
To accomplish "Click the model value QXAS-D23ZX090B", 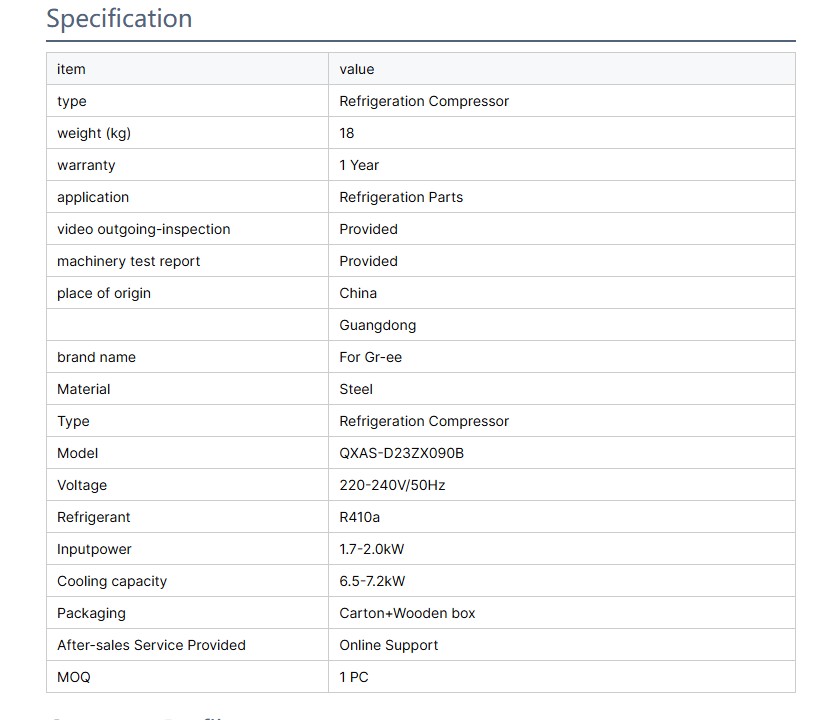I will click(x=401, y=453).
